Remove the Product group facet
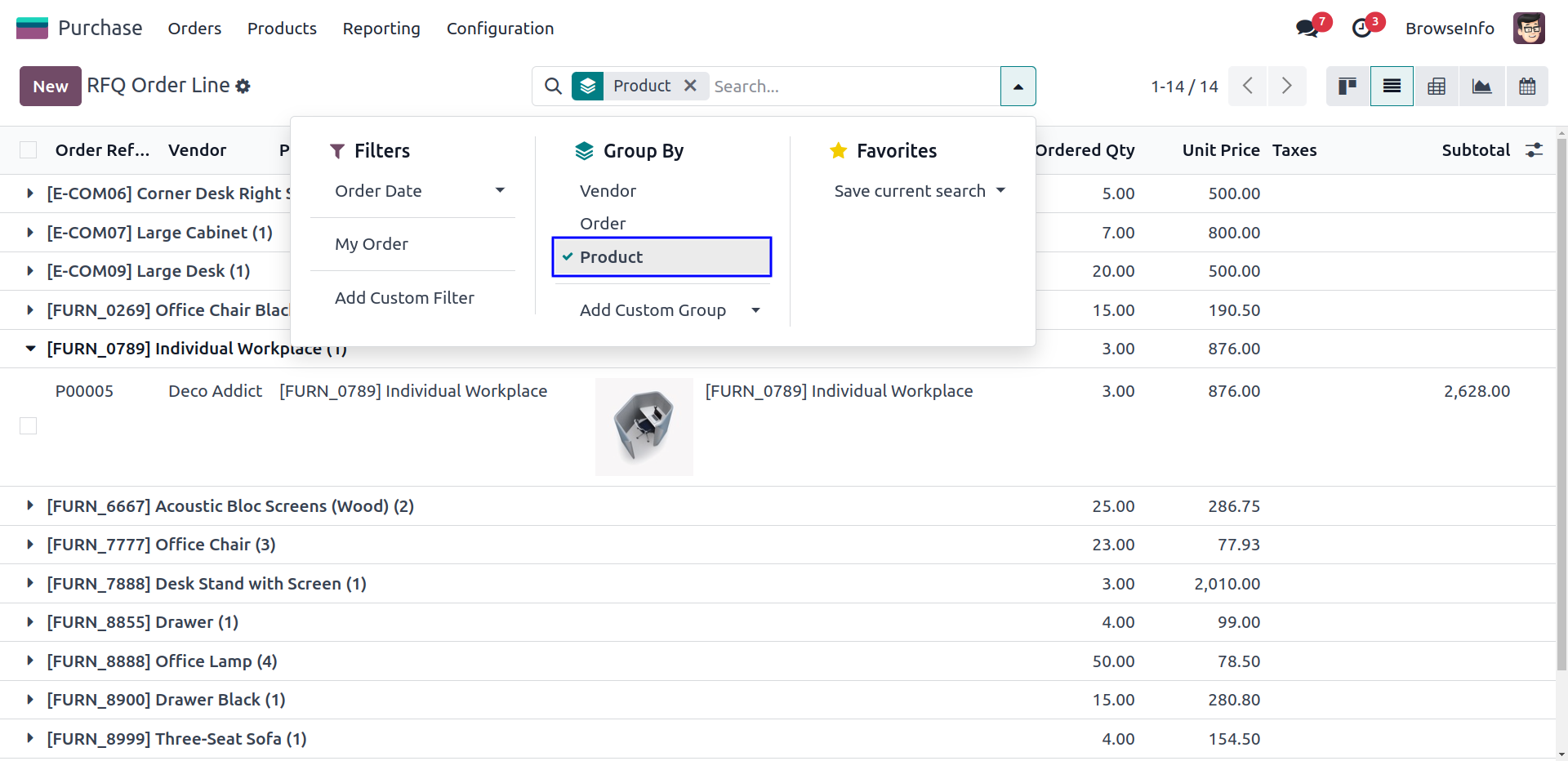Viewport: 1568px width, 761px height. pyautogui.click(x=690, y=86)
